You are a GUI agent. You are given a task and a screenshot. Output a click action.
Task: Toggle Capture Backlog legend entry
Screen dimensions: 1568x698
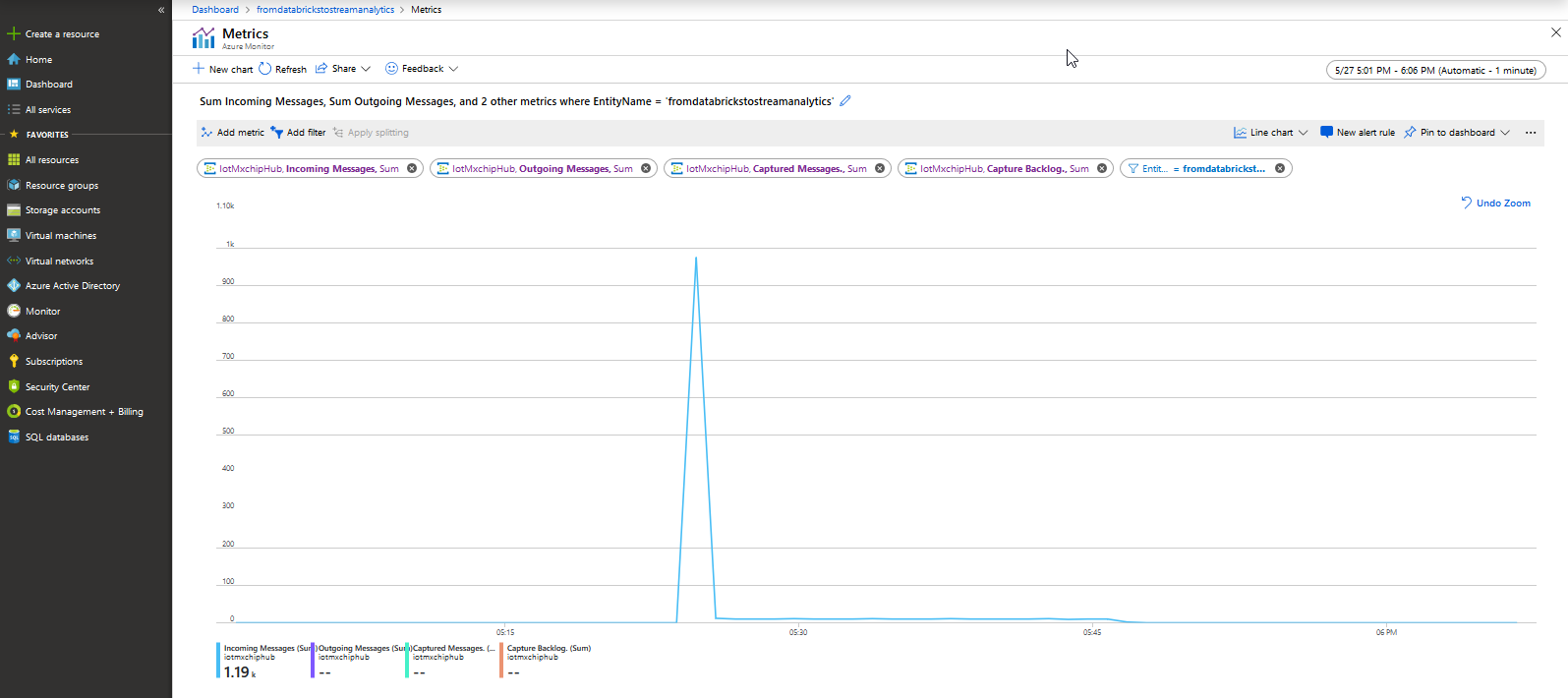[x=547, y=661]
